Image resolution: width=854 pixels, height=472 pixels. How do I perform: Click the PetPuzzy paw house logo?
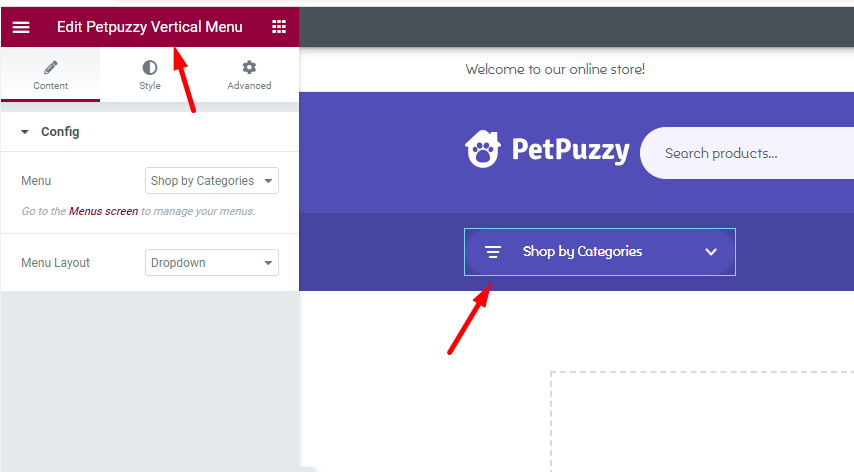(x=483, y=149)
